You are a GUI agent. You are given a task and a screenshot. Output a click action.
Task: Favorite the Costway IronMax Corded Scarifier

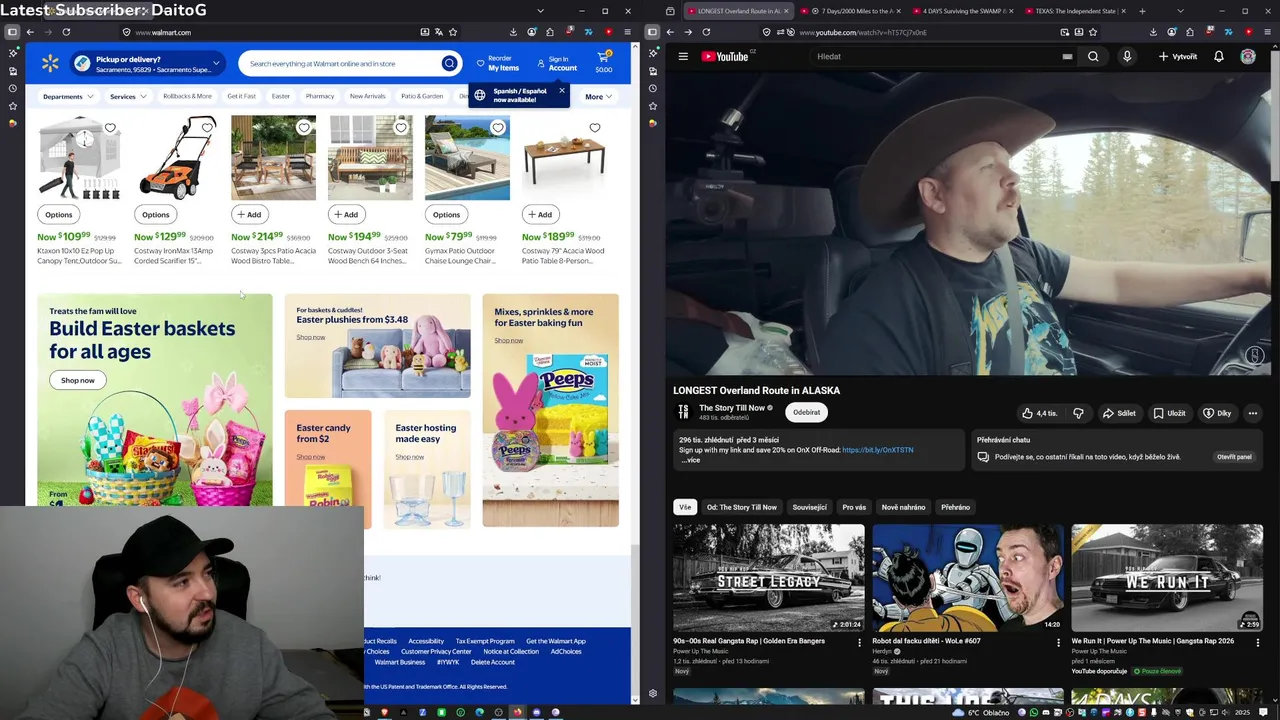(207, 128)
